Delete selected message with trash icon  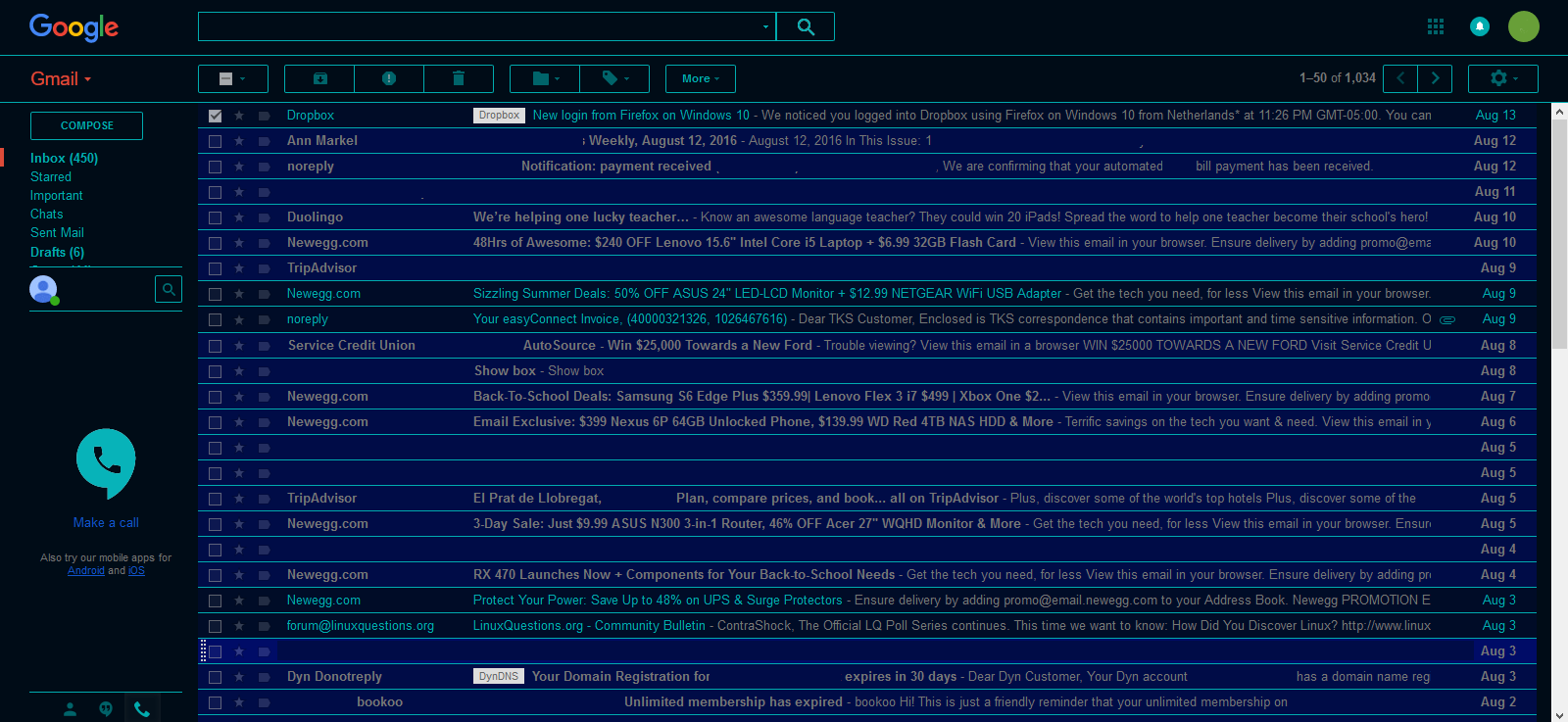coord(459,78)
